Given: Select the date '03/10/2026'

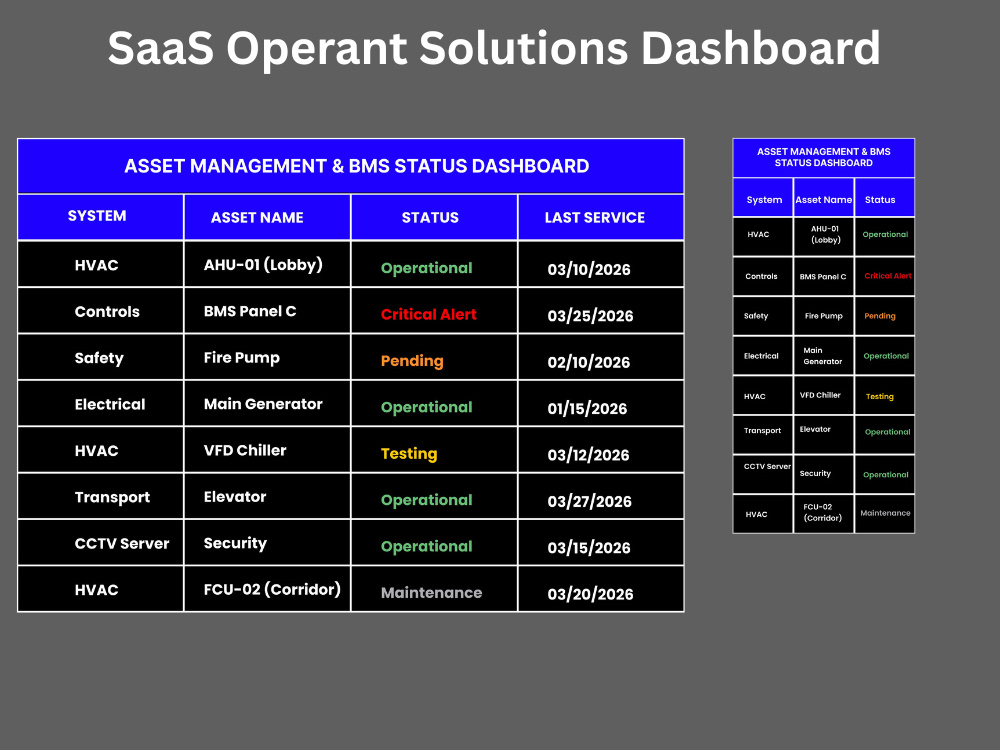Looking at the screenshot, I should pos(589,269).
